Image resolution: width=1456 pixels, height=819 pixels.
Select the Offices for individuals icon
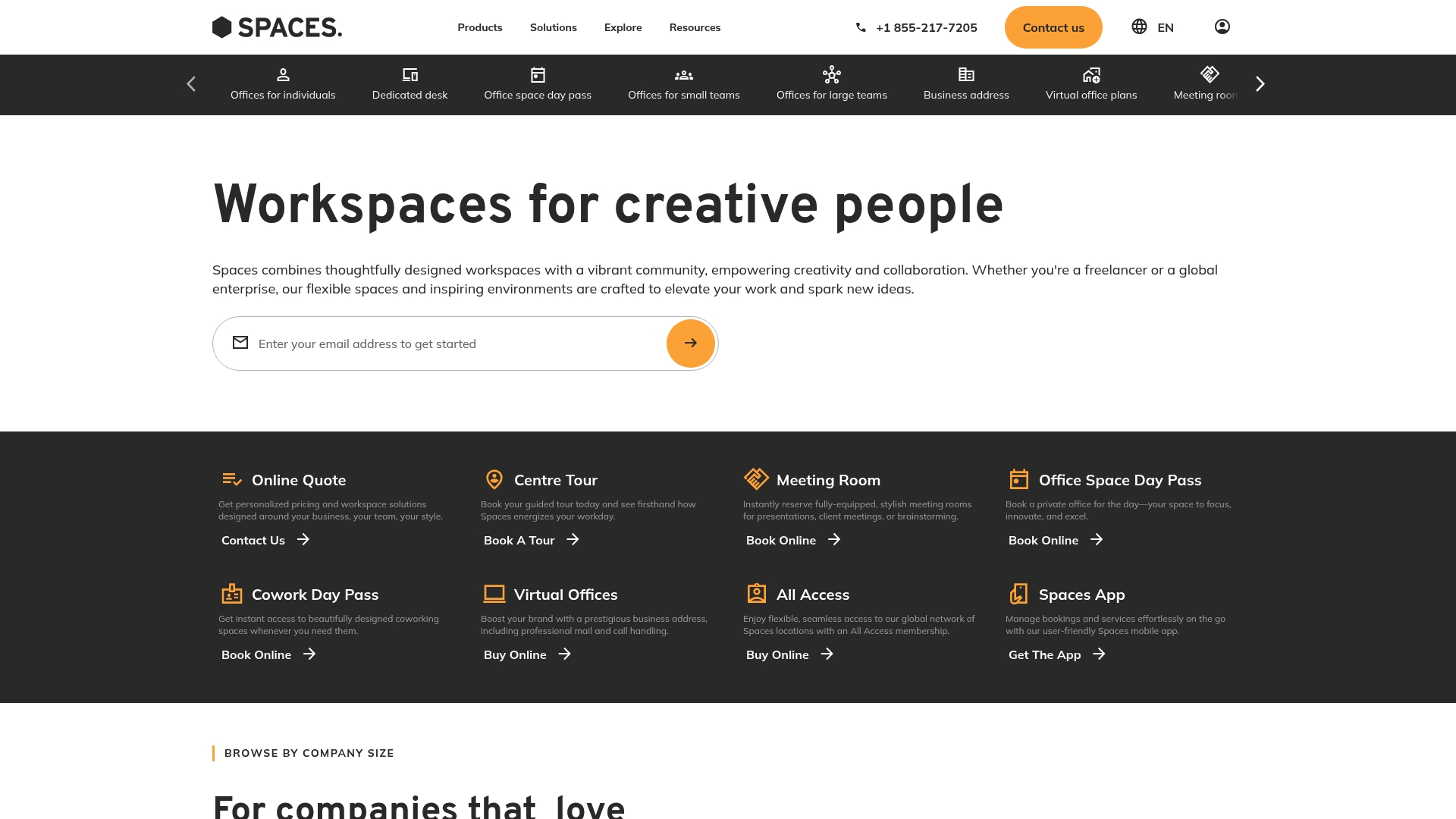pyautogui.click(x=282, y=75)
